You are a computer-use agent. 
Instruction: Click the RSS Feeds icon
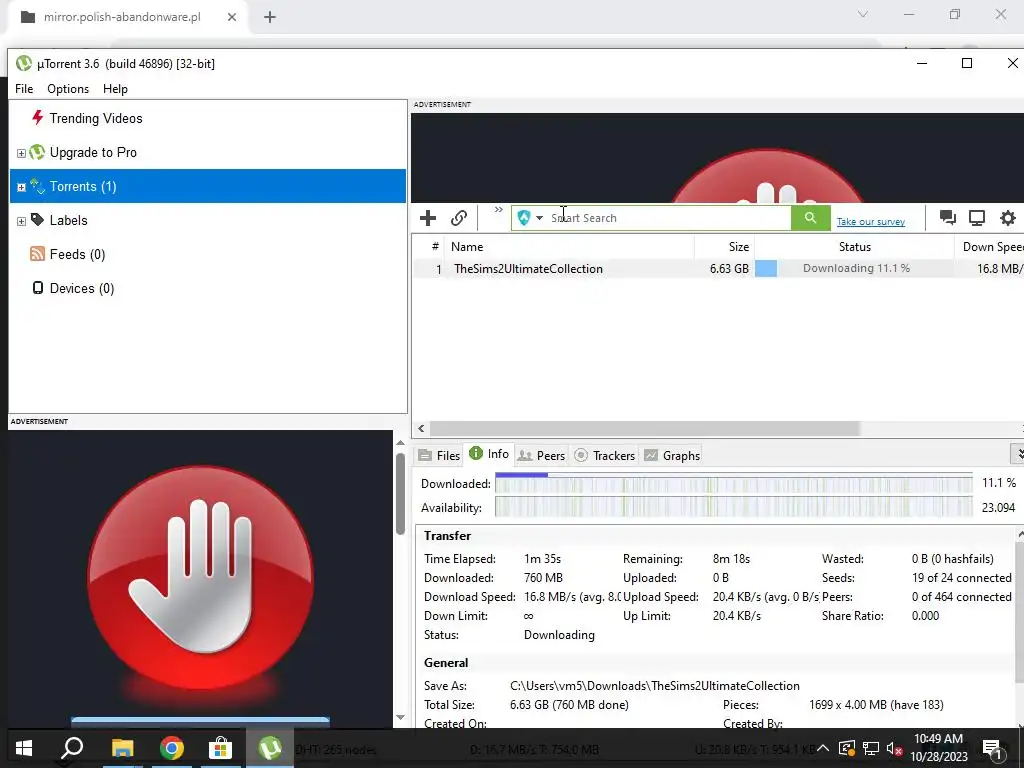point(38,254)
